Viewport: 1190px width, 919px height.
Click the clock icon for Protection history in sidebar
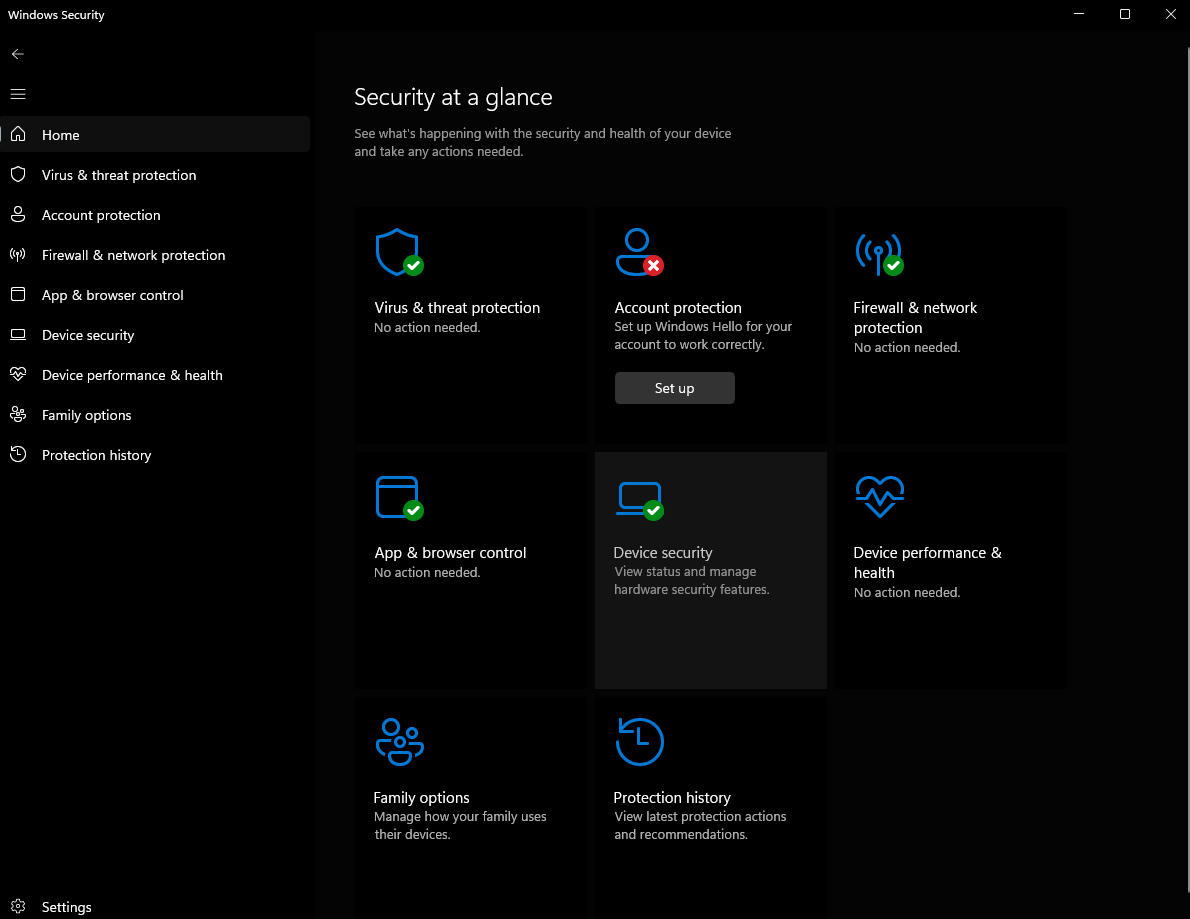[x=18, y=455]
